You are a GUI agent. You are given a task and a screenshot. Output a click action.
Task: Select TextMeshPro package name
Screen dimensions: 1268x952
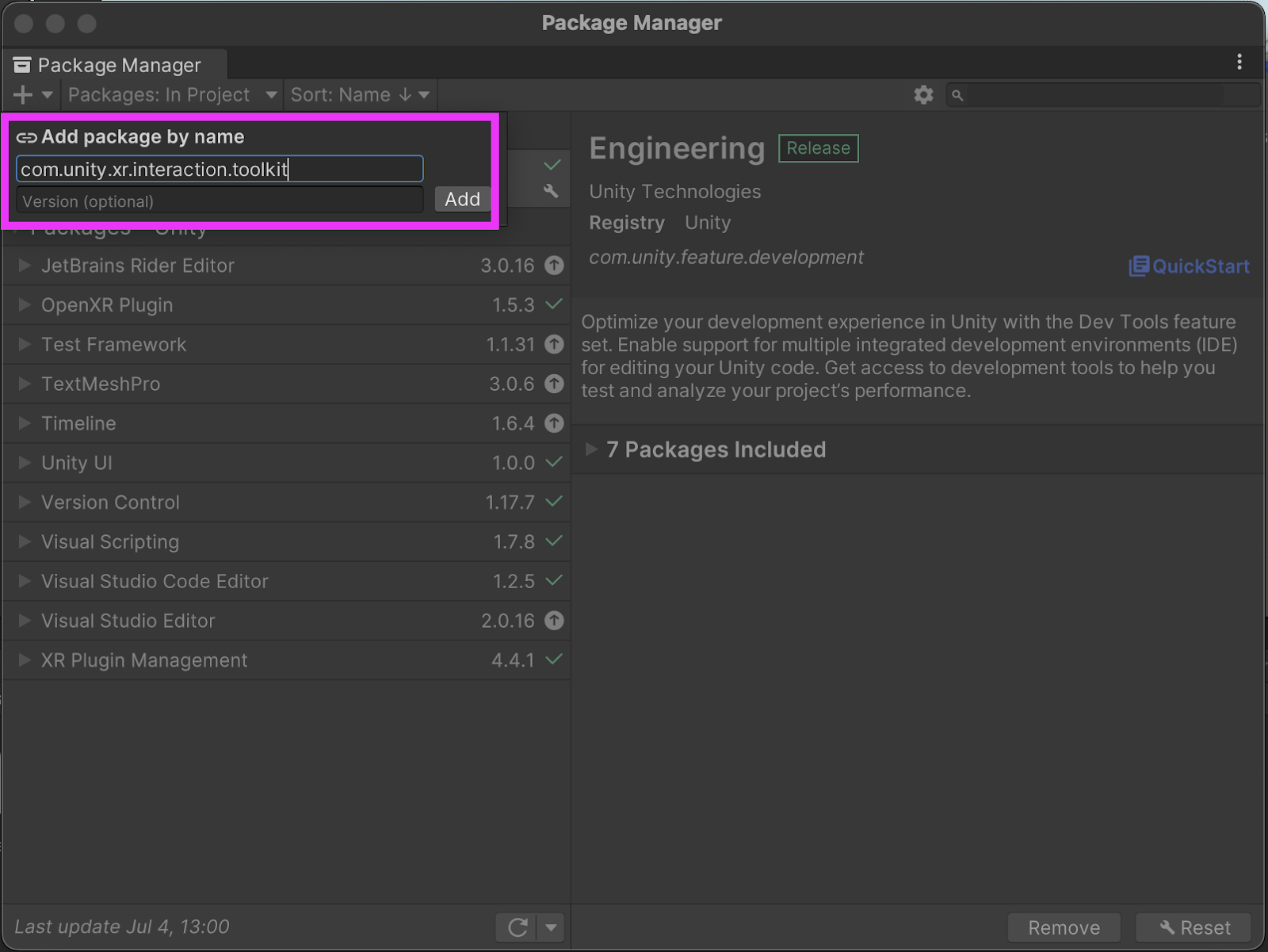tap(101, 384)
